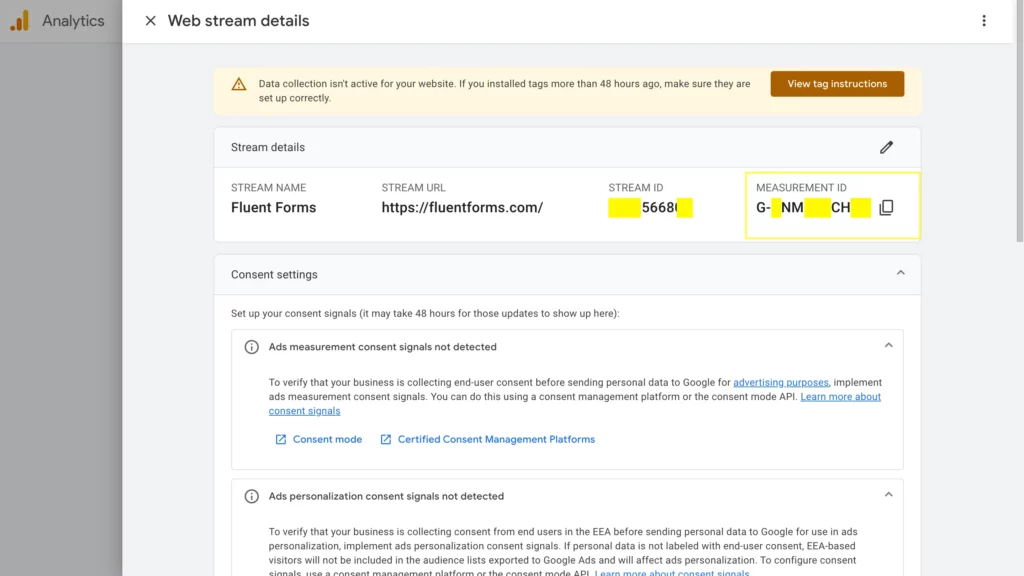Collapse Ads measurement consent signals section

pyautogui.click(x=889, y=345)
